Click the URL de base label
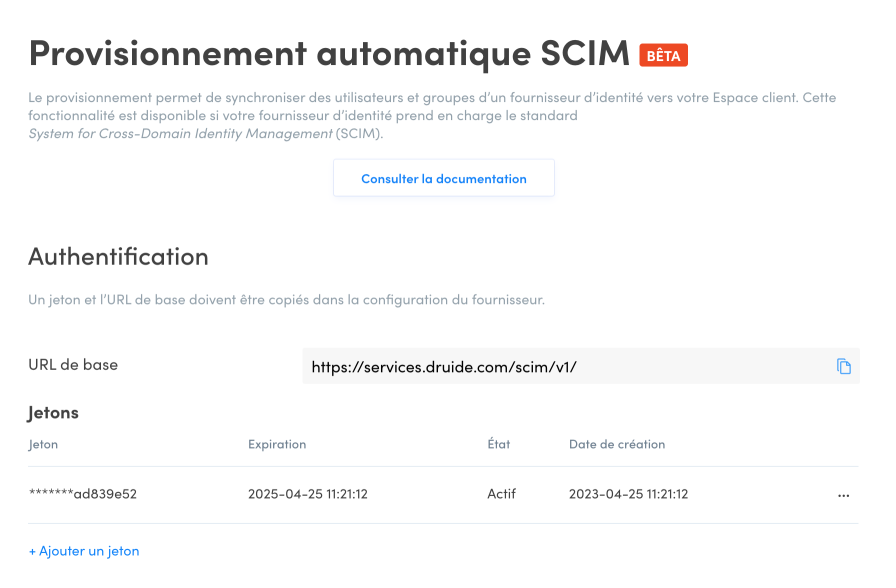 73,365
